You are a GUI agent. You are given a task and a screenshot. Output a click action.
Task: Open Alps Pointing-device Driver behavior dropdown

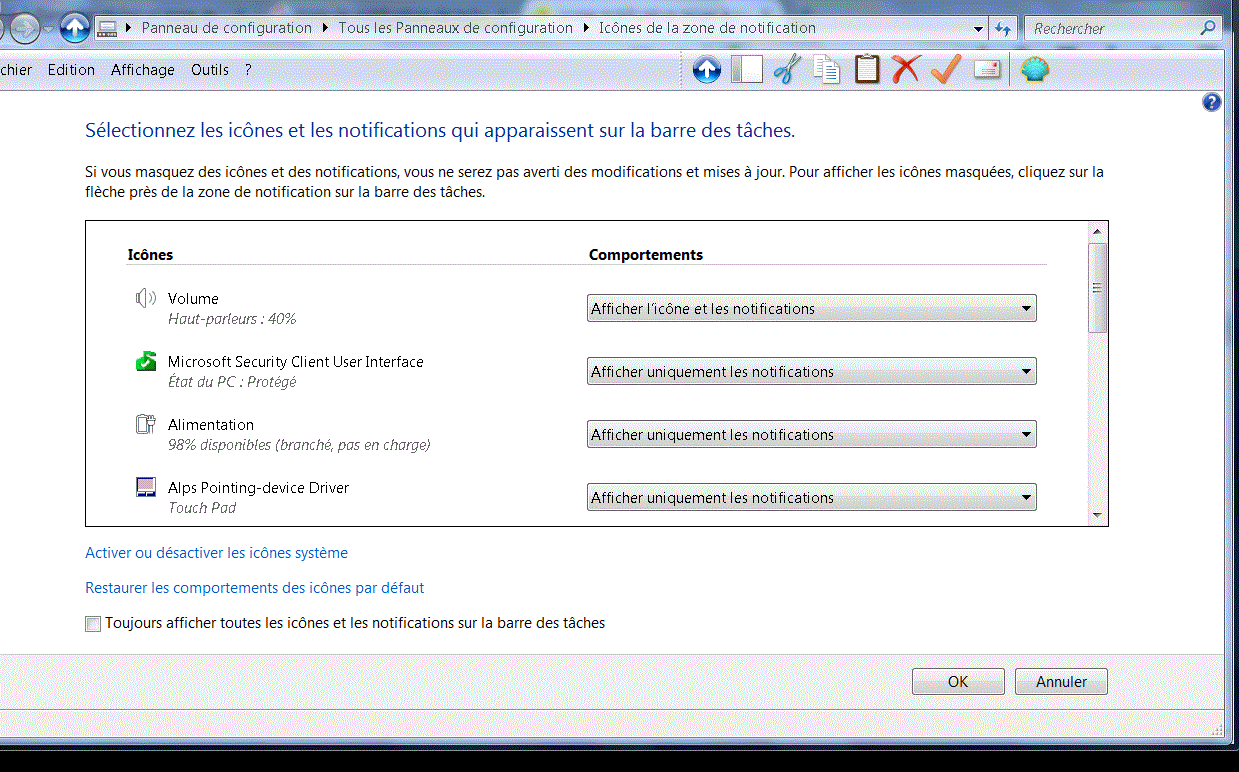point(812,497)
